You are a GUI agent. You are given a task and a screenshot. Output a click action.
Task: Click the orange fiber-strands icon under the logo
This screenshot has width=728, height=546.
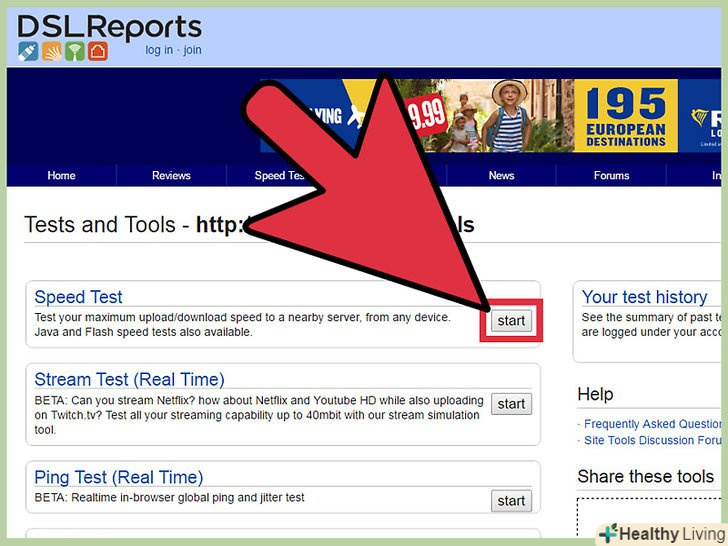(52, 52)
